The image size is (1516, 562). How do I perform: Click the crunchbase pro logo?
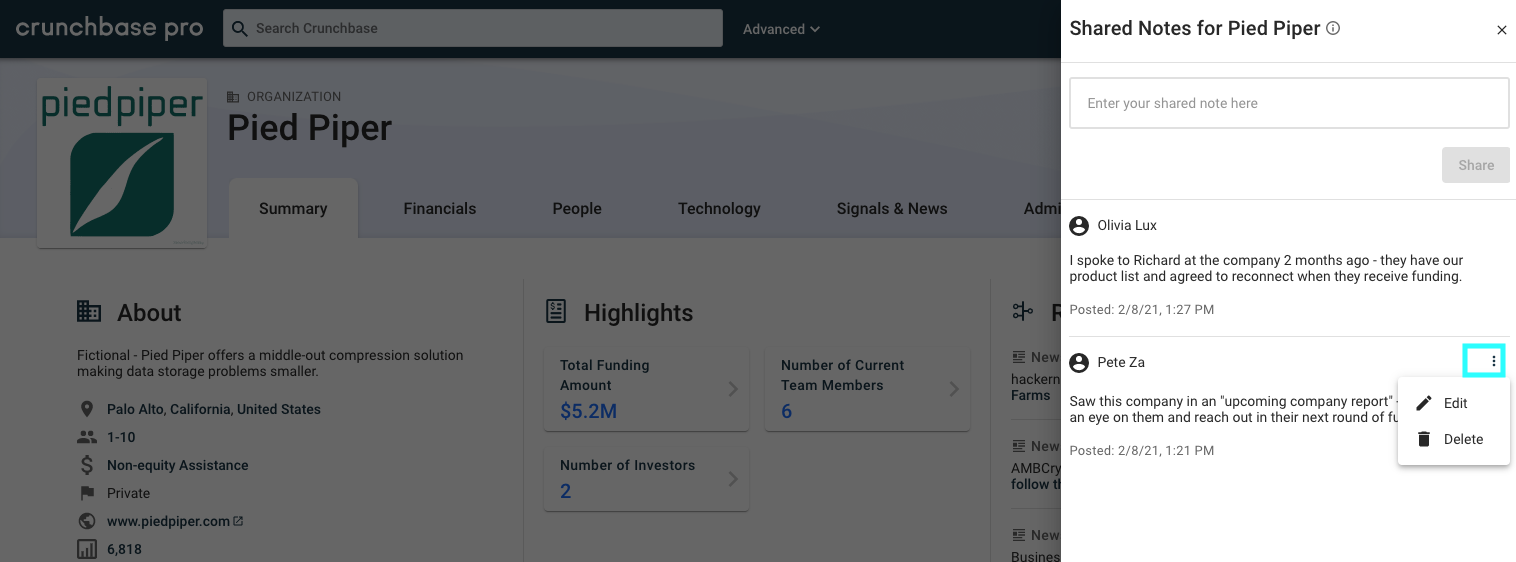click(x=109, y=28)
